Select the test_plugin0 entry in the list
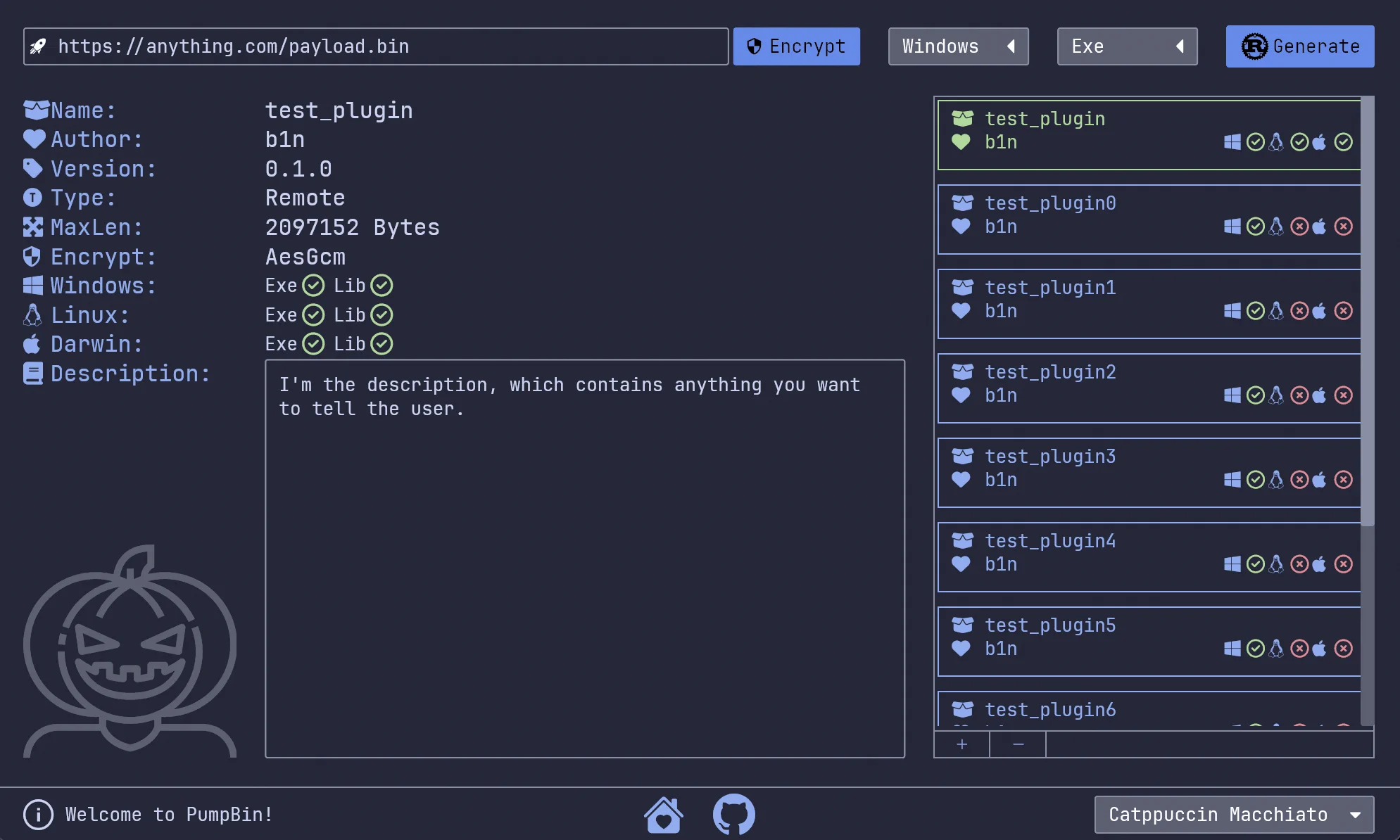This screenshot has width=1400, height=840. click(1149, 219)
